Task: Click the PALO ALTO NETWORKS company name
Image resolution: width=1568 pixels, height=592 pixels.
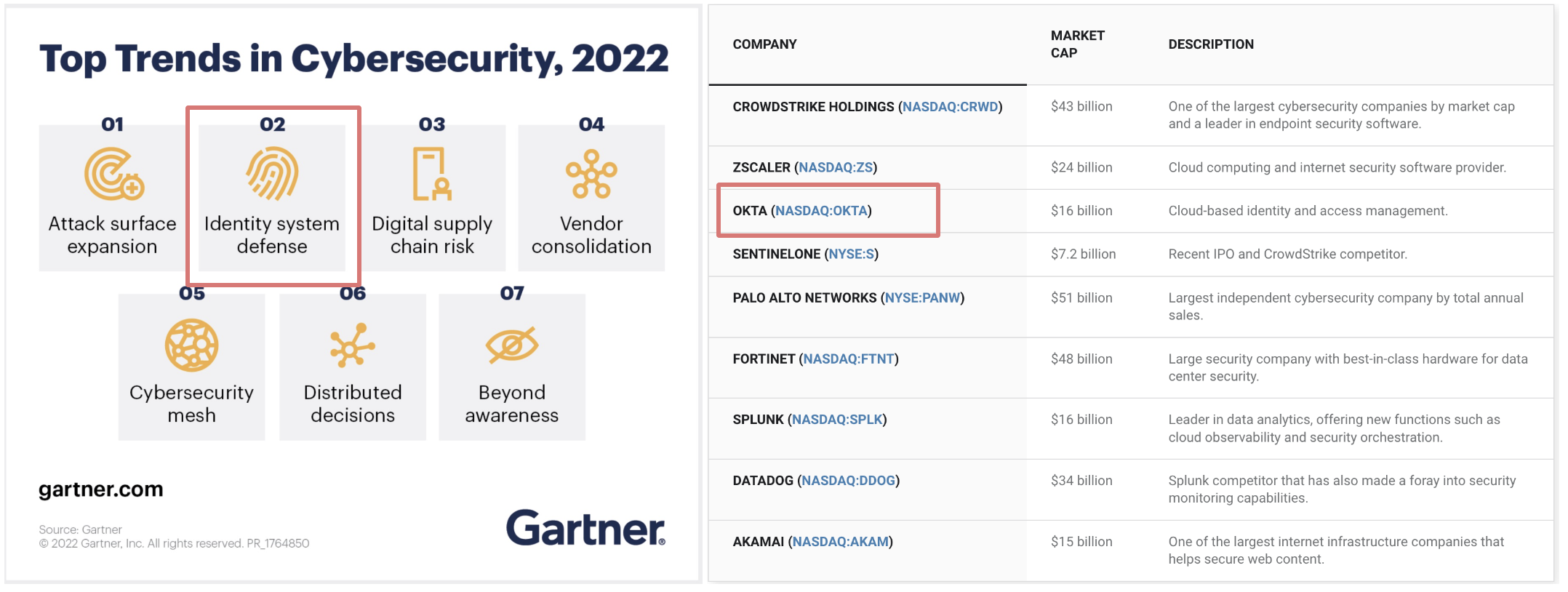Action: tap(804, 297)
